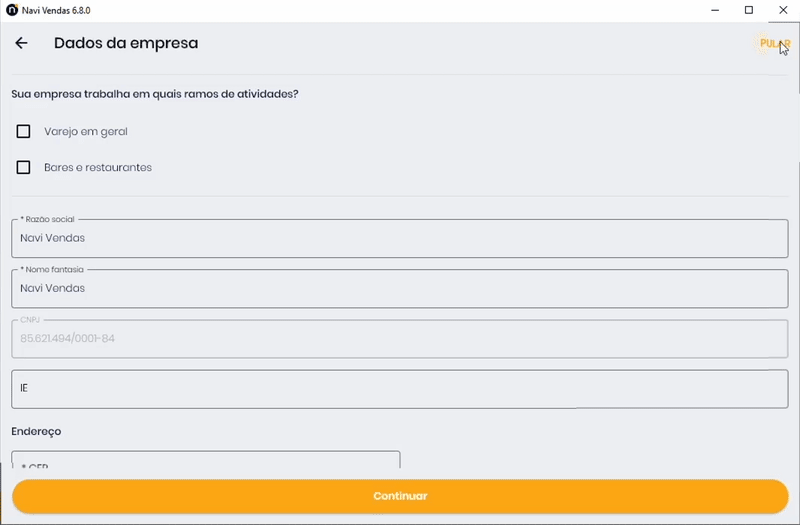Click the disabled CNPJ field

(400, 339)
